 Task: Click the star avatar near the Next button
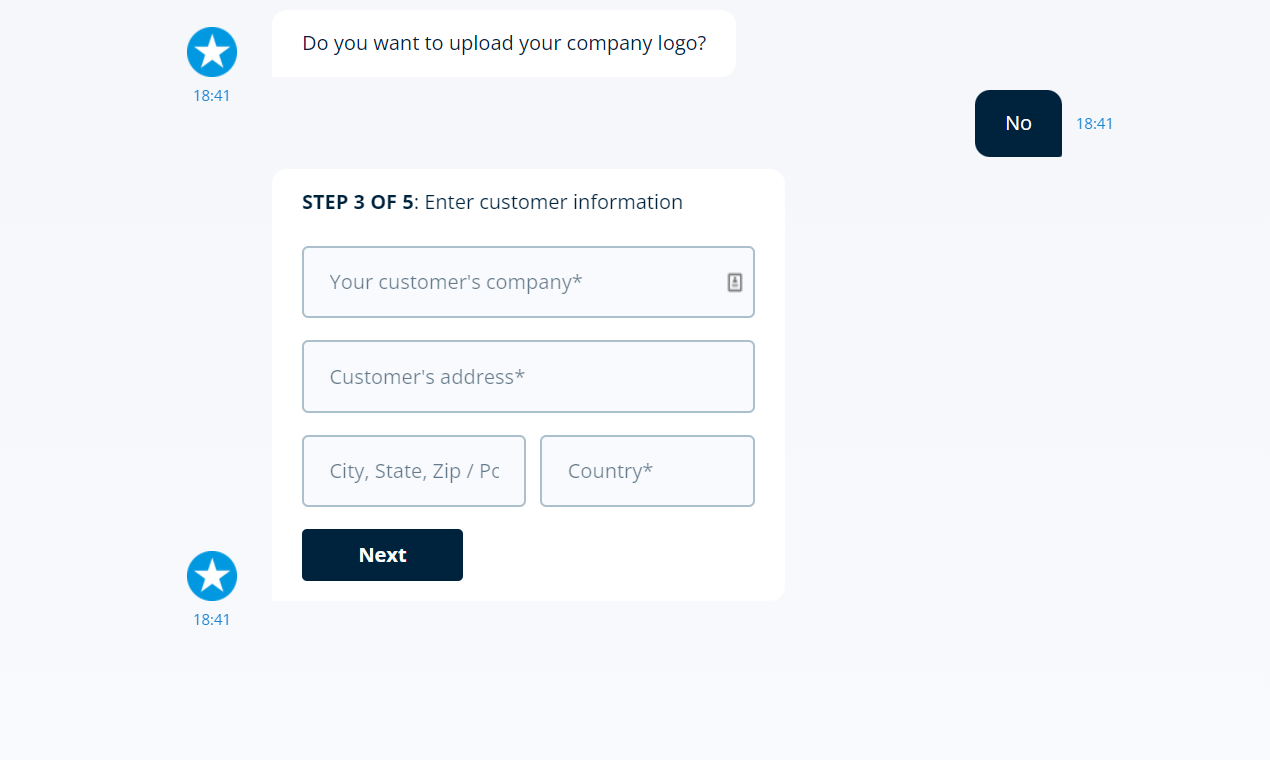tap(212, 576)
